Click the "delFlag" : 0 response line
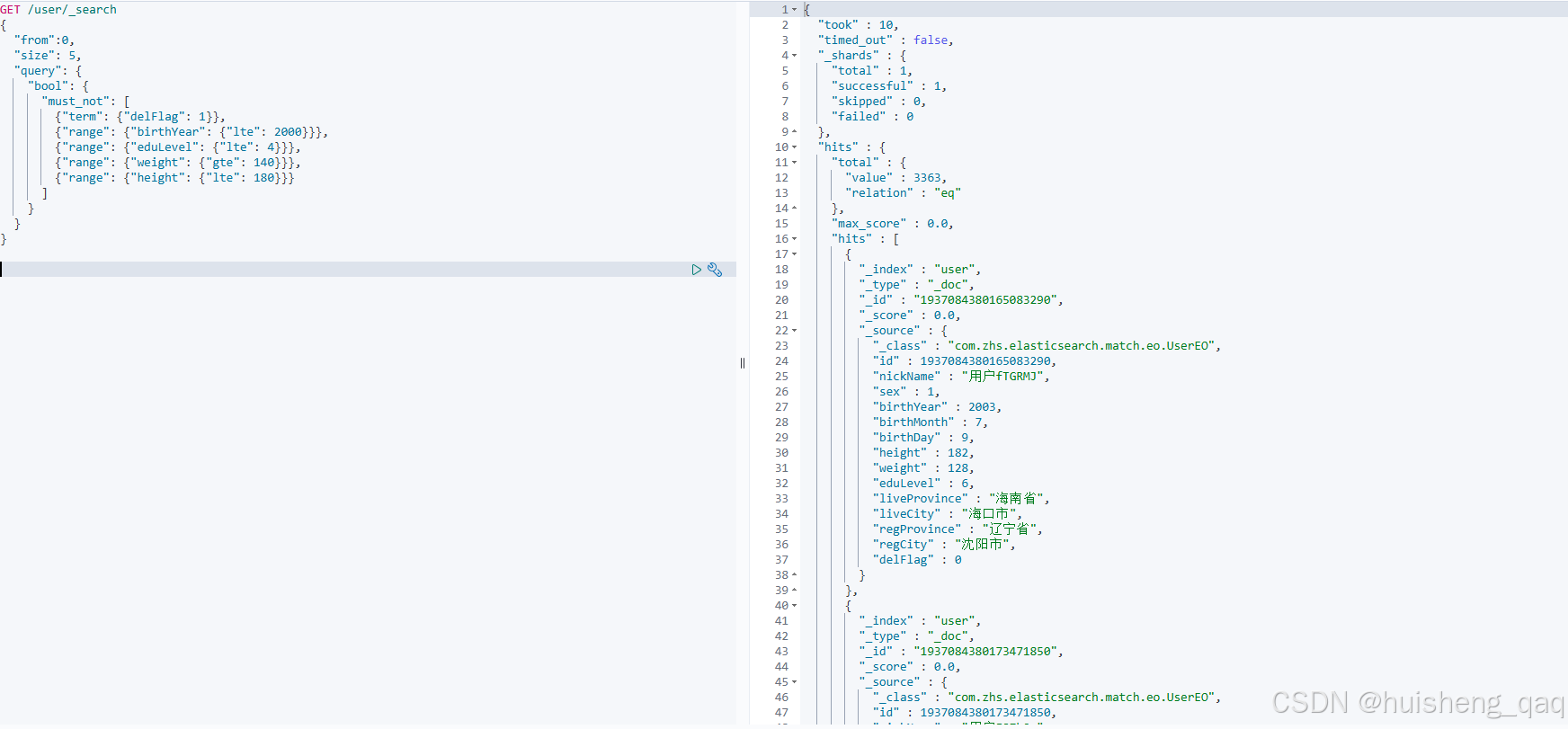 click(917, 560)
